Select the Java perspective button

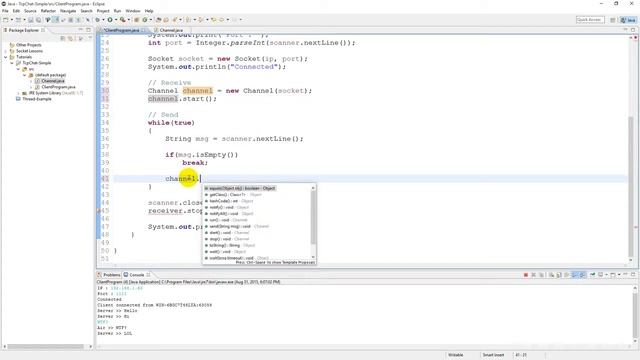click(x=628, y=20)
